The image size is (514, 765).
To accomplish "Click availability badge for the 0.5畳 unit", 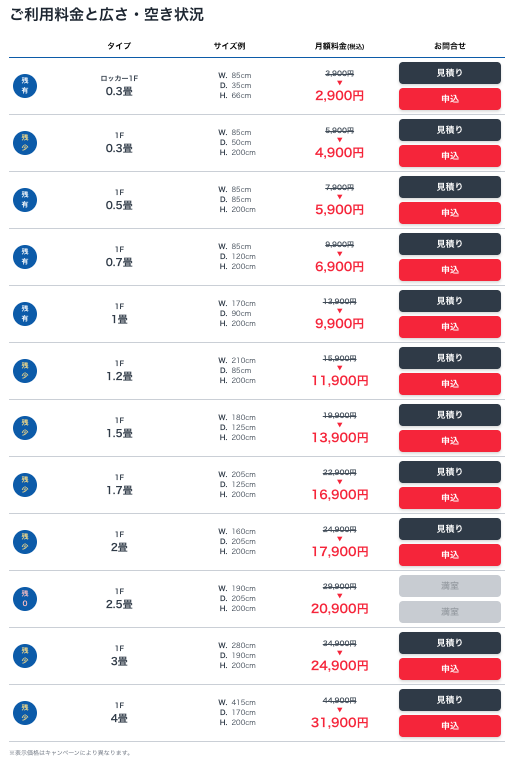I will coord(25,200).
